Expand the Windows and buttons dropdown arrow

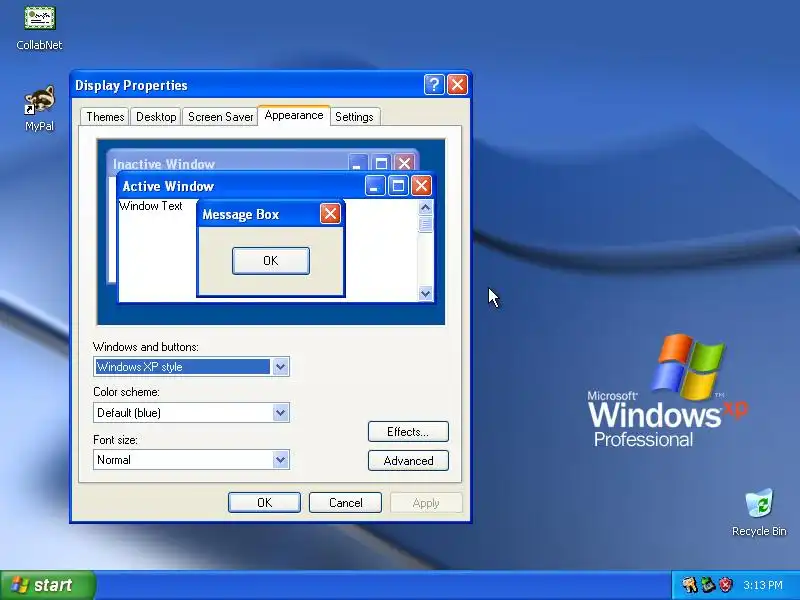pyautogui.click(x=280, y=367)
